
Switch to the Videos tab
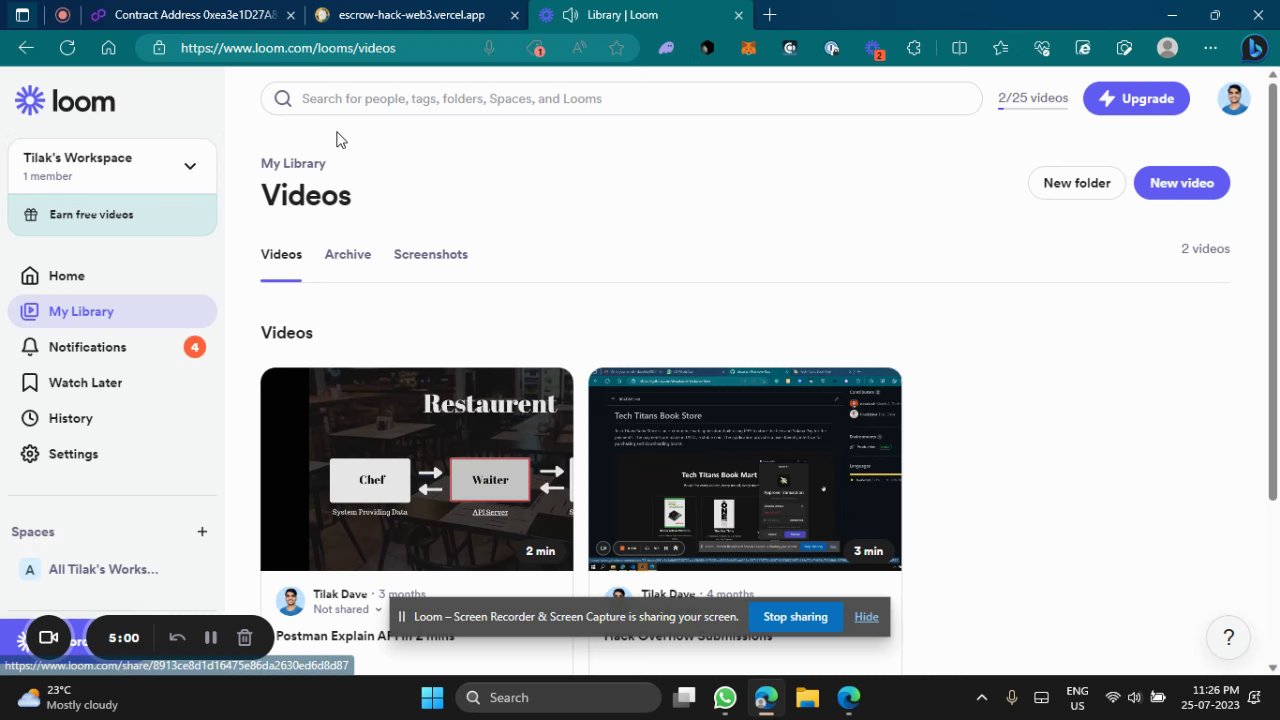click(281, 254)
